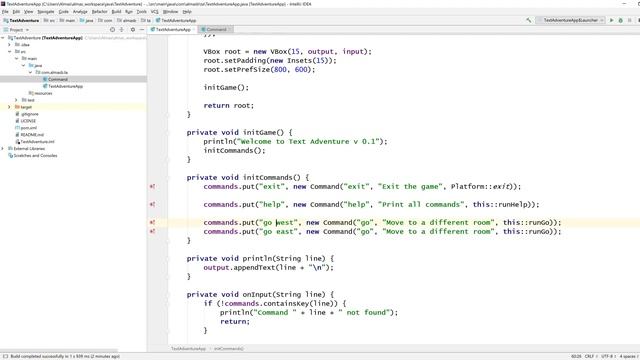Collapse the TextAdventure root project node
The width and height of the screenshot is (640, 360).
pyautogui.click(x=3, y=38)
